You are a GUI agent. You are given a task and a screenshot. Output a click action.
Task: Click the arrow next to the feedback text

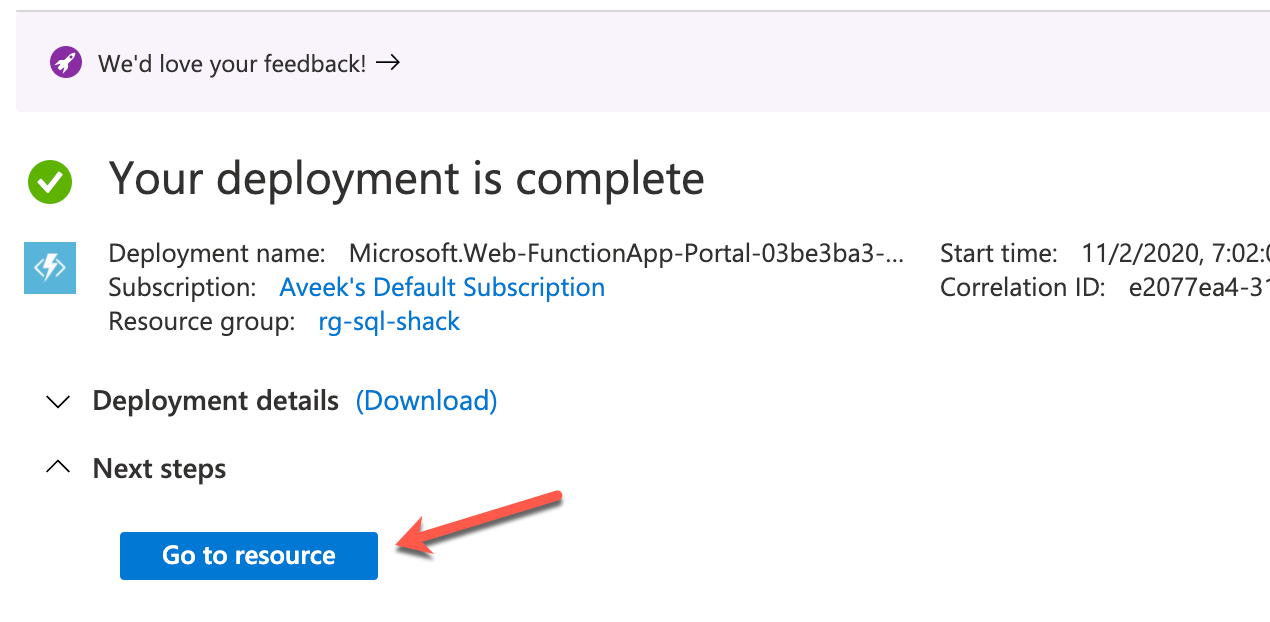[388, 63]
